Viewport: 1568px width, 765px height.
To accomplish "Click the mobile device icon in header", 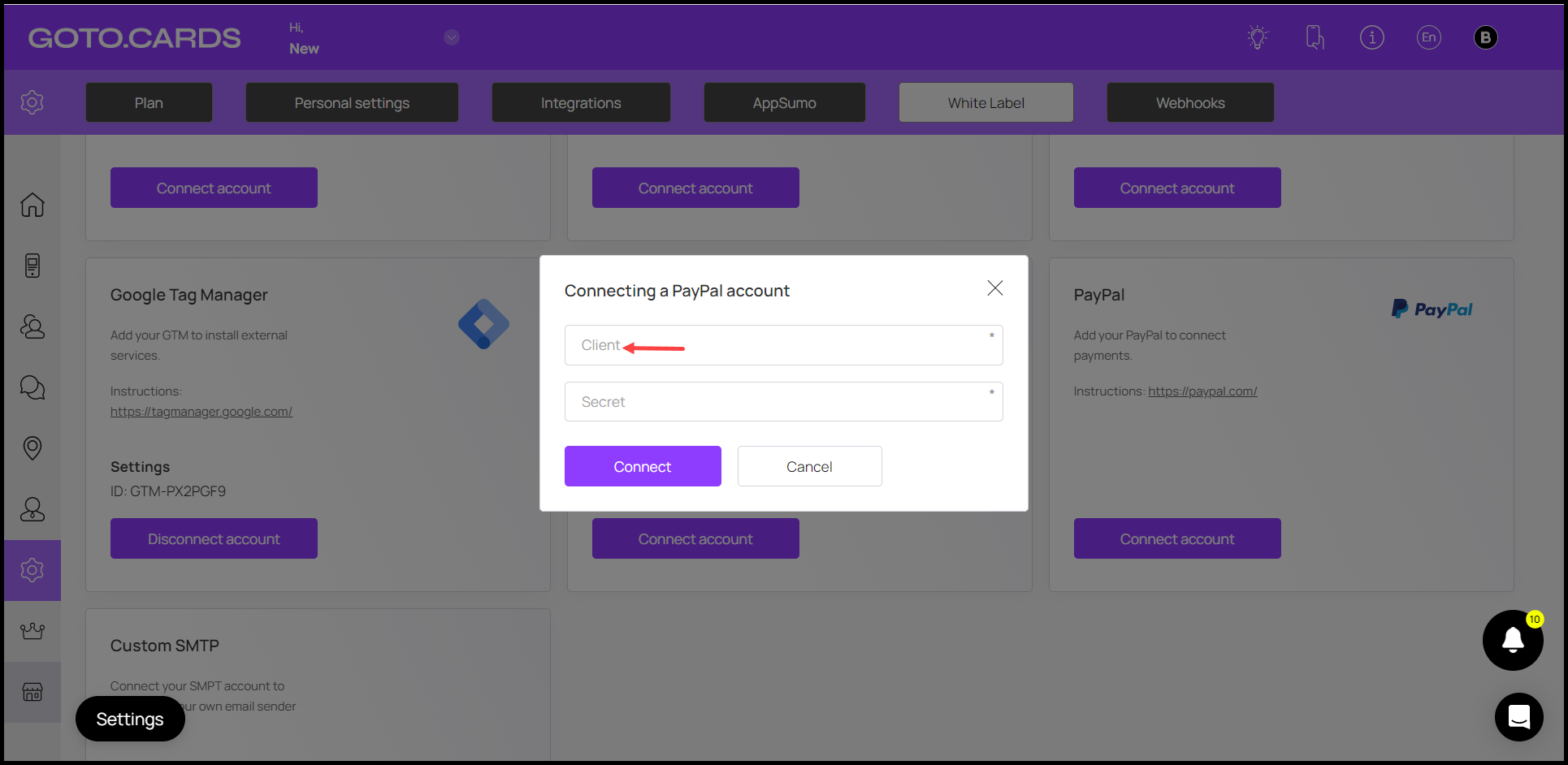I will tap(1315, 37).
